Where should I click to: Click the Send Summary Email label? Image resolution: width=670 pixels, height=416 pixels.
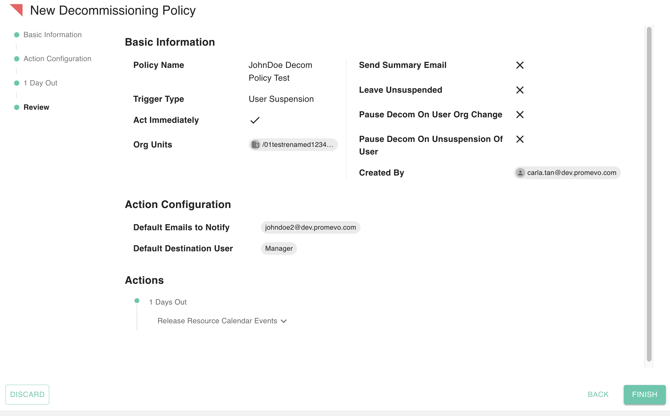[403, 65]
